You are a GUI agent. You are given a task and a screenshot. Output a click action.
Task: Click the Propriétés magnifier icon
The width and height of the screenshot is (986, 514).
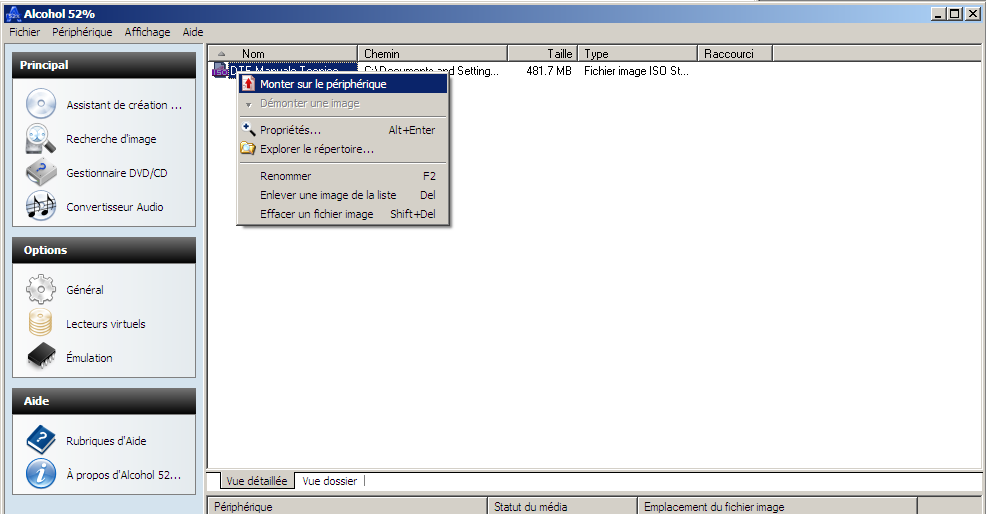249,130
